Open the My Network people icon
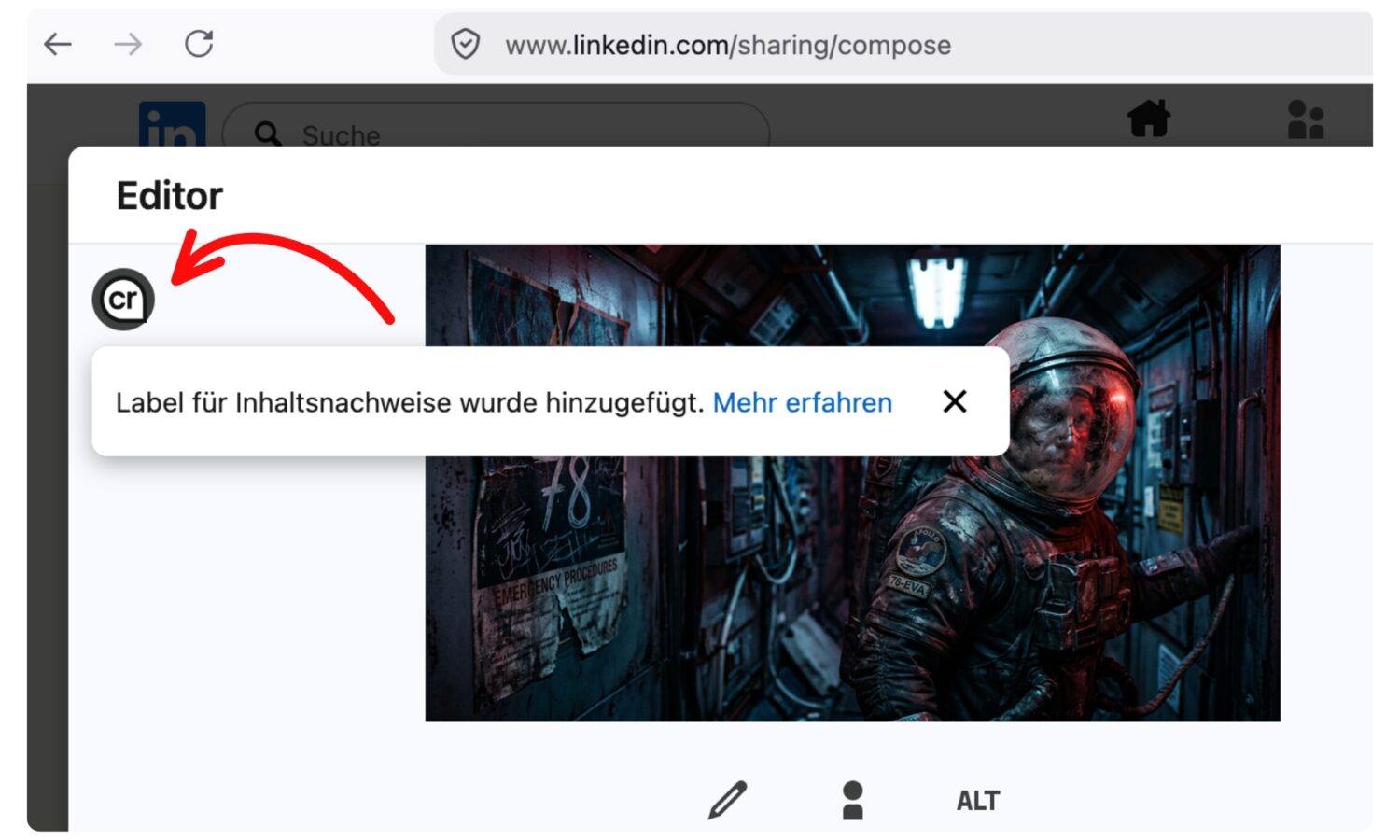Screen dimensions: 1400x840 [1306, 119]
